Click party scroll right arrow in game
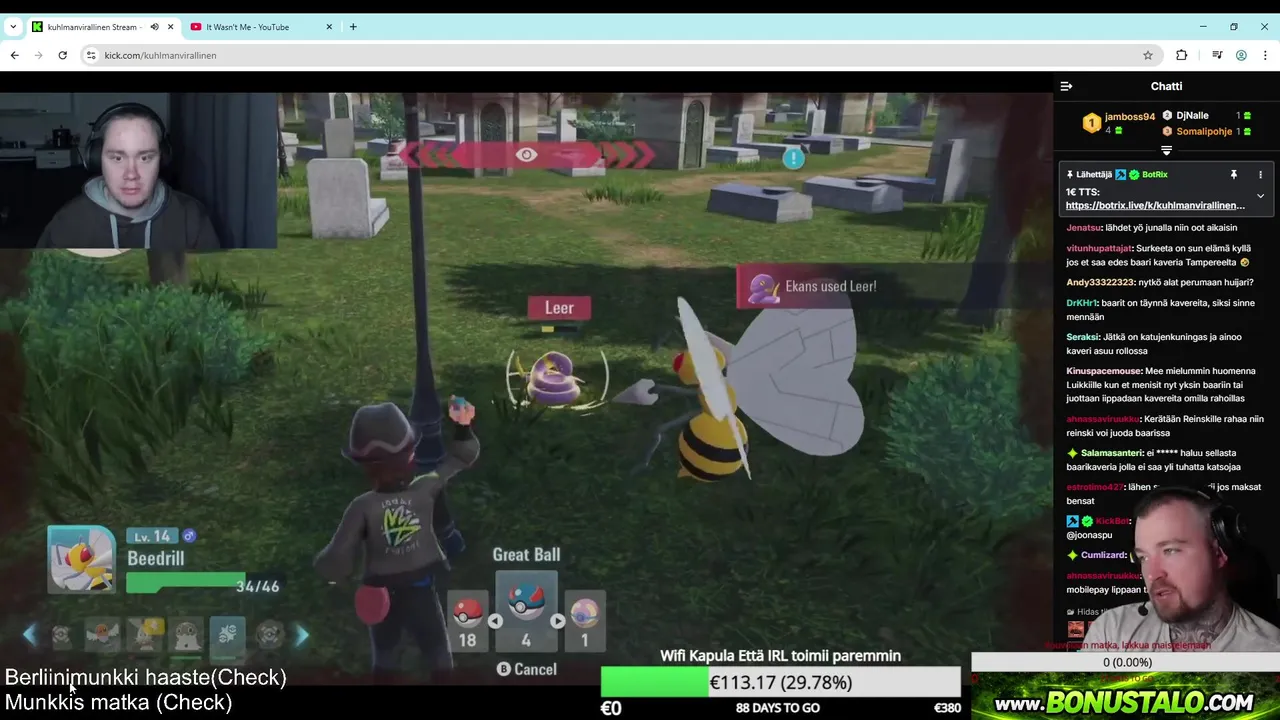The width and height of the screenshot is (1280, 720). coord(302,634)
